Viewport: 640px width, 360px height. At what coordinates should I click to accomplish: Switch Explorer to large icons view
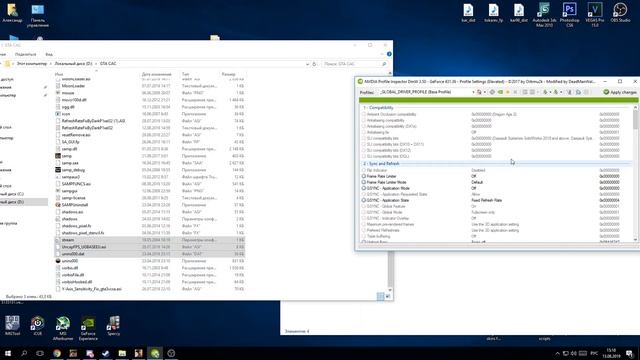388,296
